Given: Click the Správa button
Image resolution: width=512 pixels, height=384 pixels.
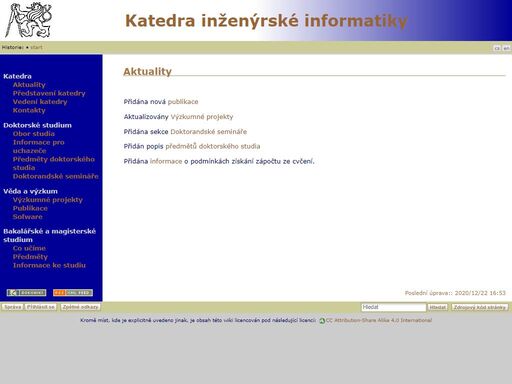Looking at the screenshot, I should pyautogui.click(x=13, y=307).
